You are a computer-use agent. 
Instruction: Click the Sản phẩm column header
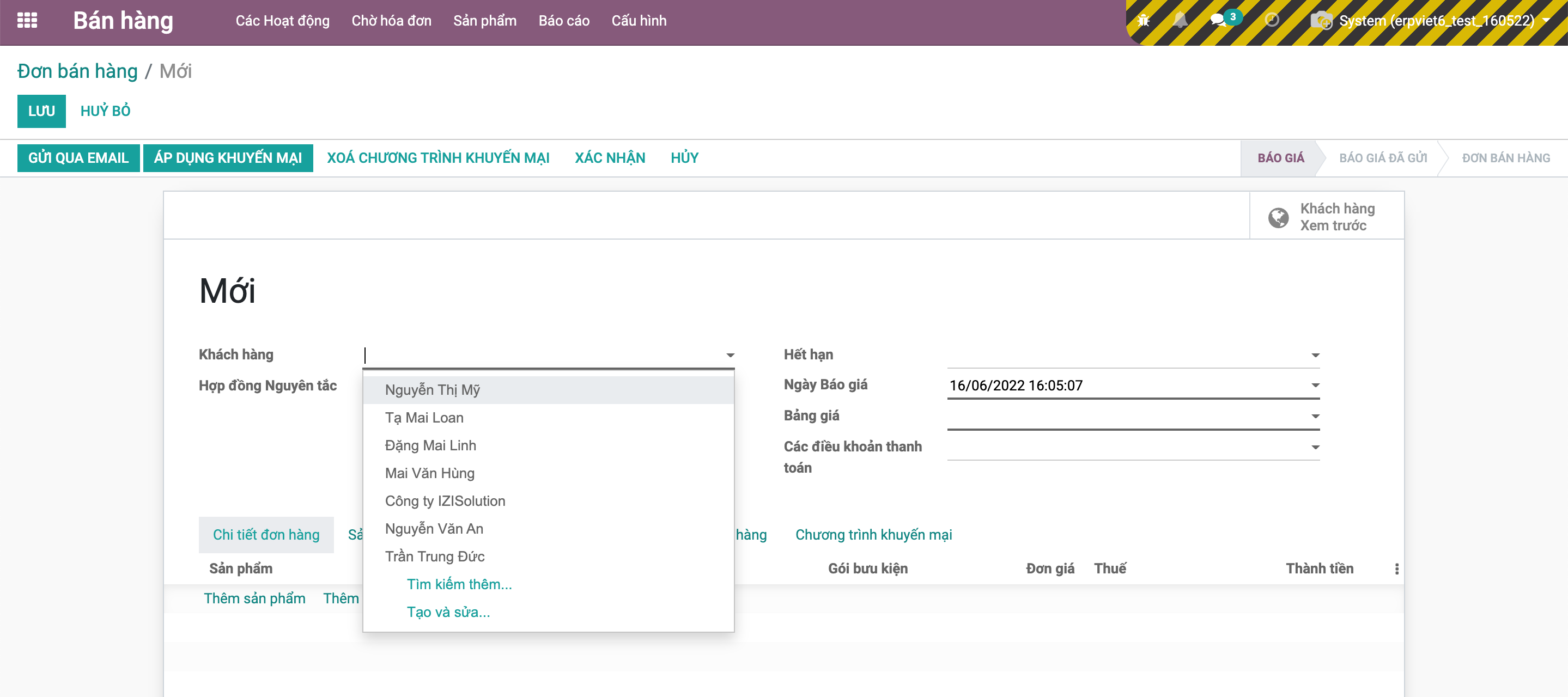point(241,568)
